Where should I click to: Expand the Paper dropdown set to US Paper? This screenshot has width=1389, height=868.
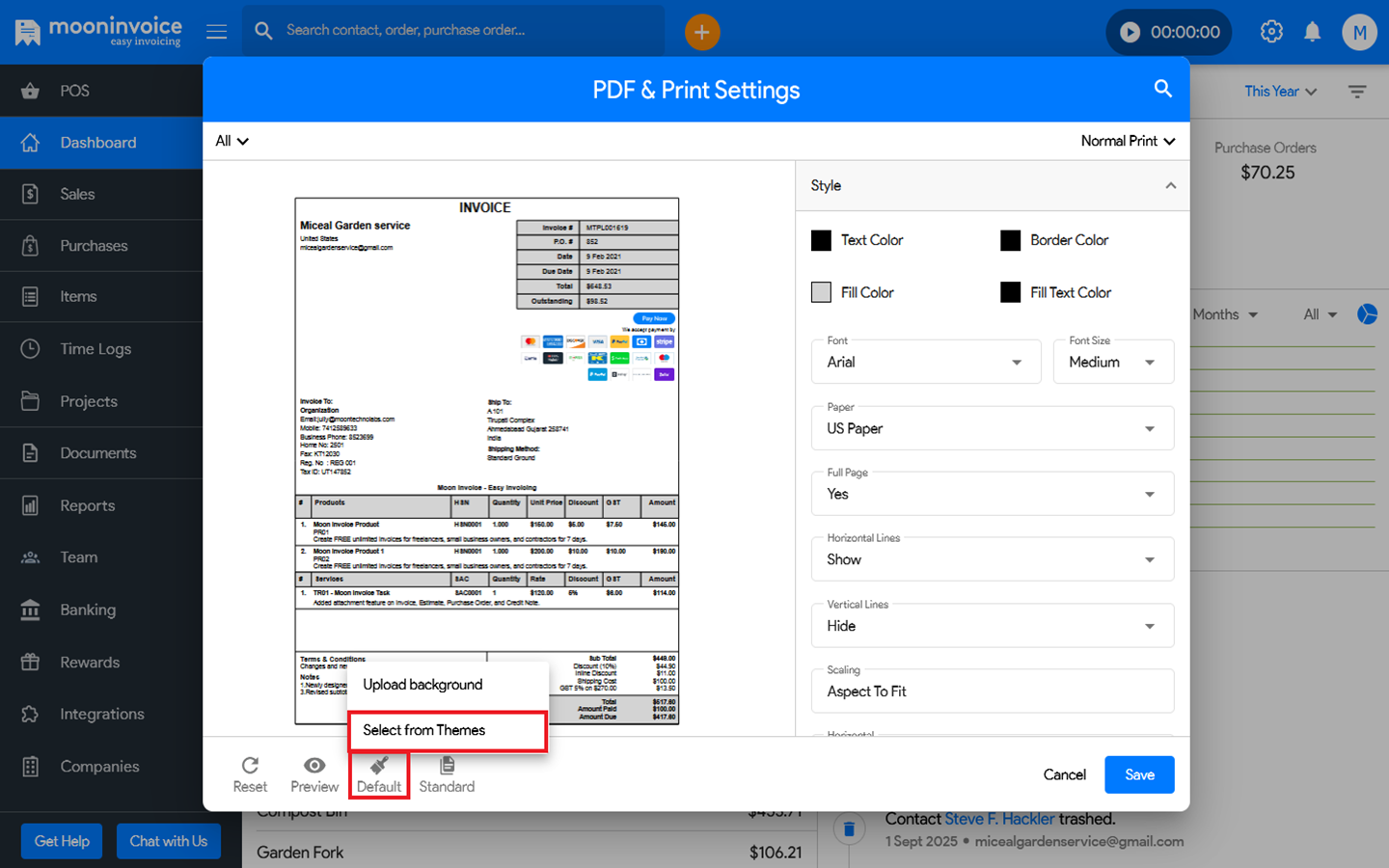[992, 428]
